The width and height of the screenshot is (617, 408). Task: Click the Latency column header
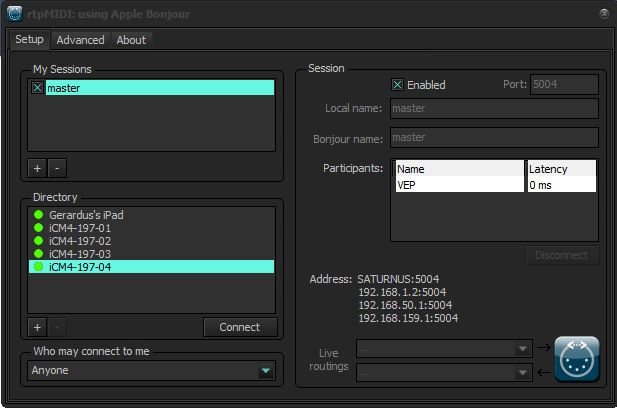[x=562, y=169]
